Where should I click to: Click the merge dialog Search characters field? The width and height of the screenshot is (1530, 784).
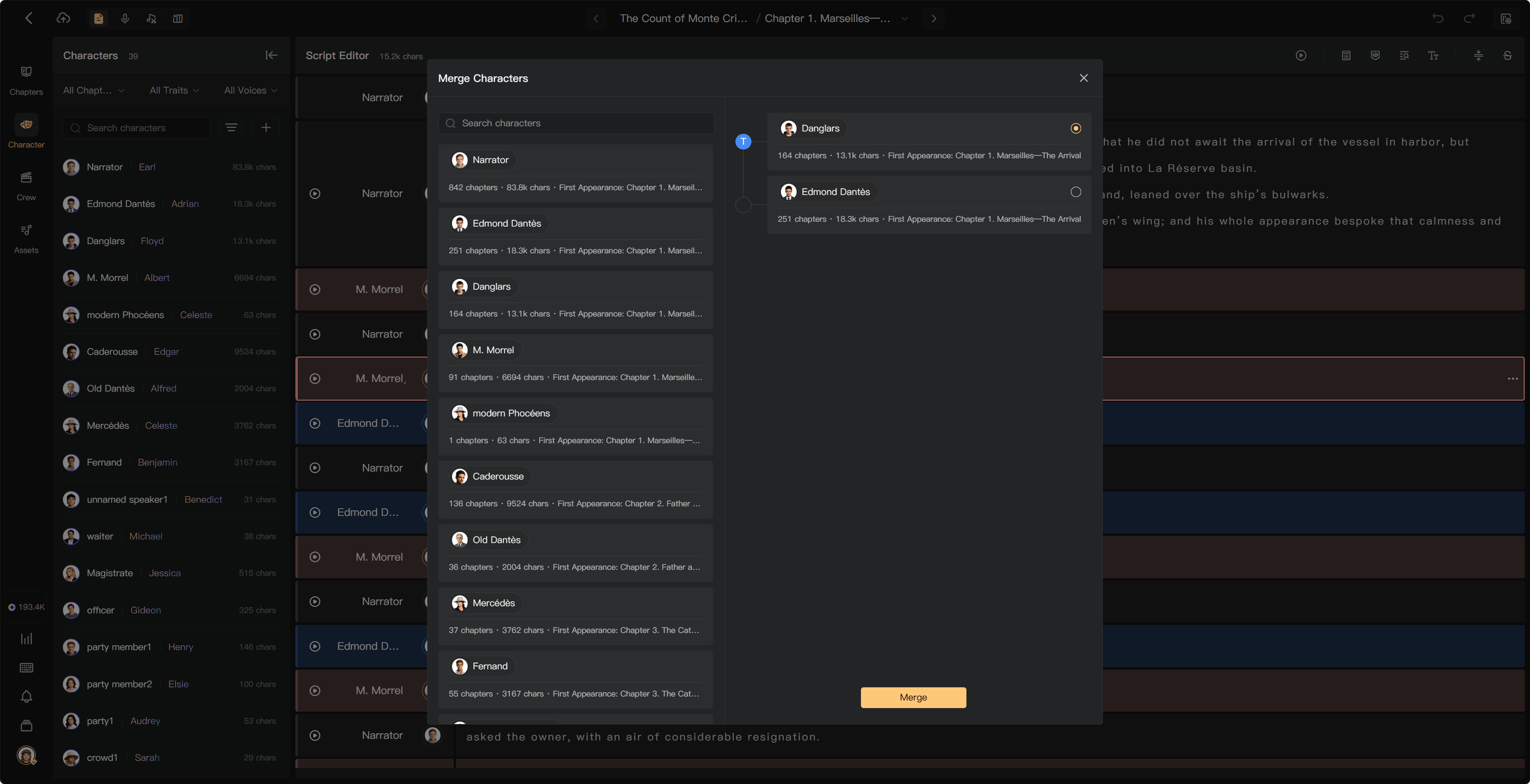(x=576, y=123)
